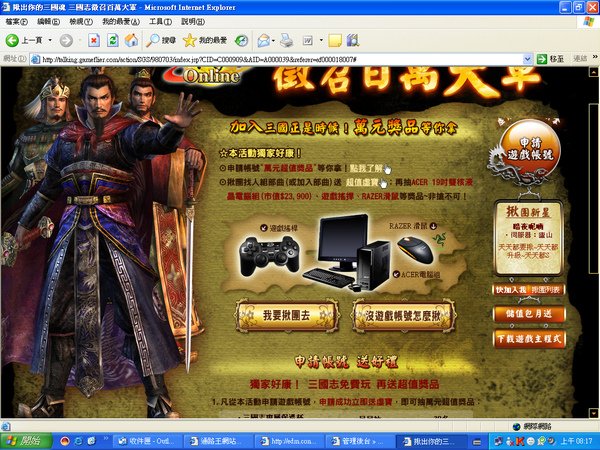
Task: Open the 我的最愛(A) menu
Action: tap(121, 22)
